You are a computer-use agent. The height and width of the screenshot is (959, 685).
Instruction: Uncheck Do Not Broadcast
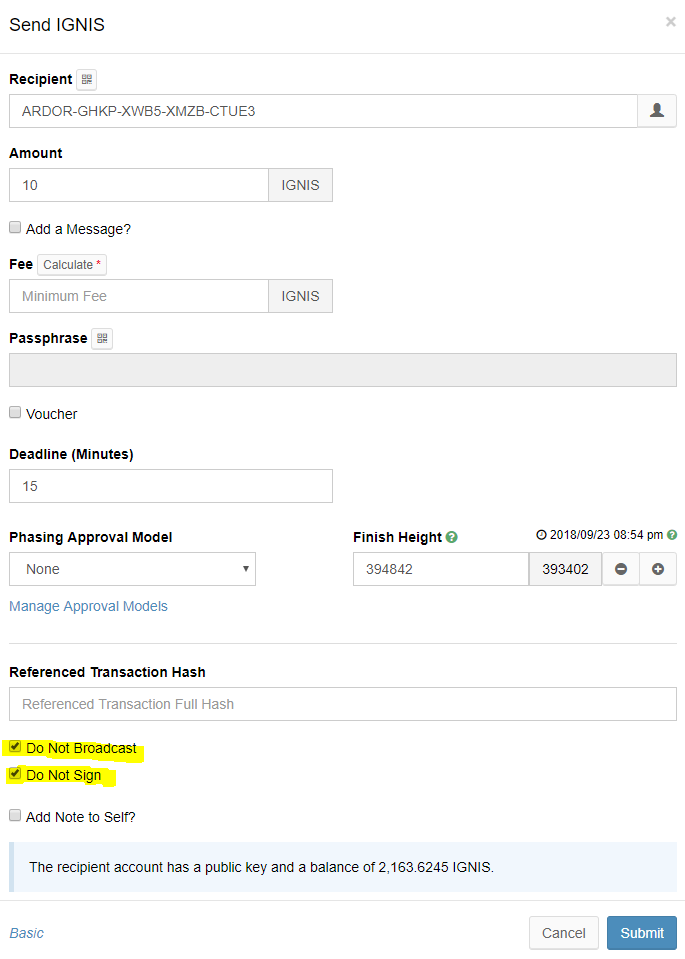[15, 746]
